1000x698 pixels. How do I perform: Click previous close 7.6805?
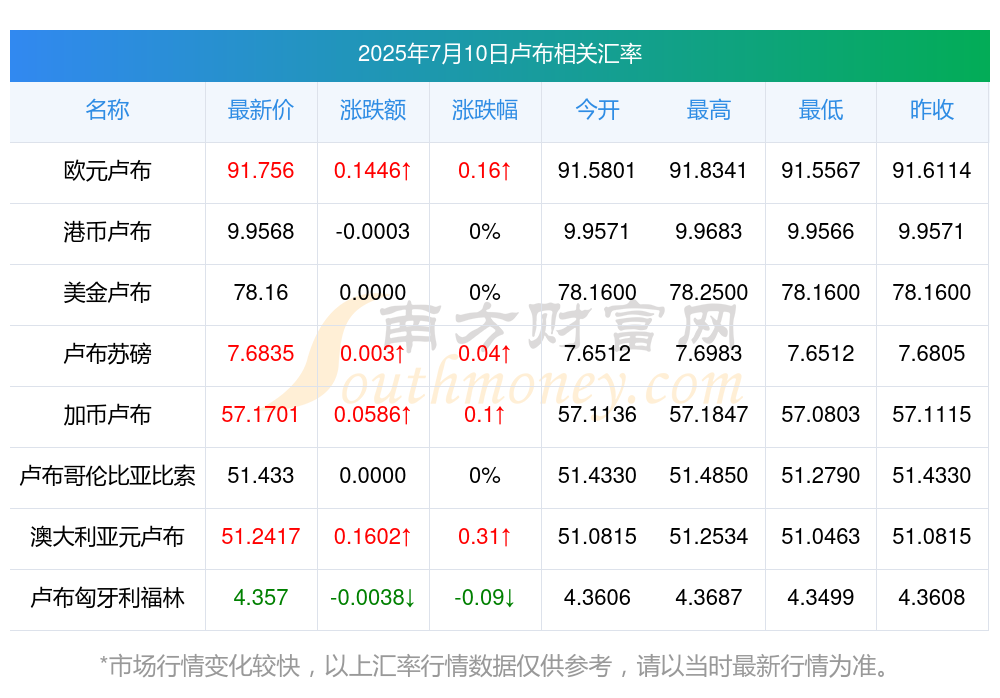click(x=932, y=353)
